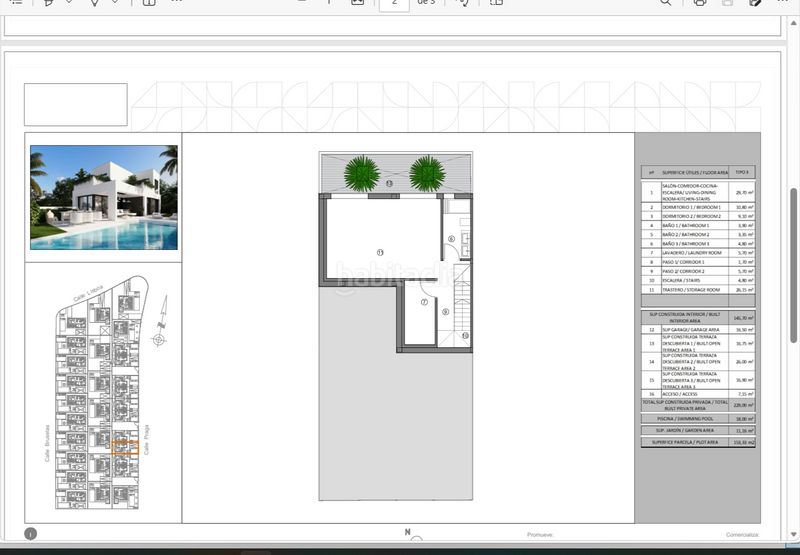
Task: Click 'TOTAL BUILT PRIVATE AREA' row
Action: point(698,406)
